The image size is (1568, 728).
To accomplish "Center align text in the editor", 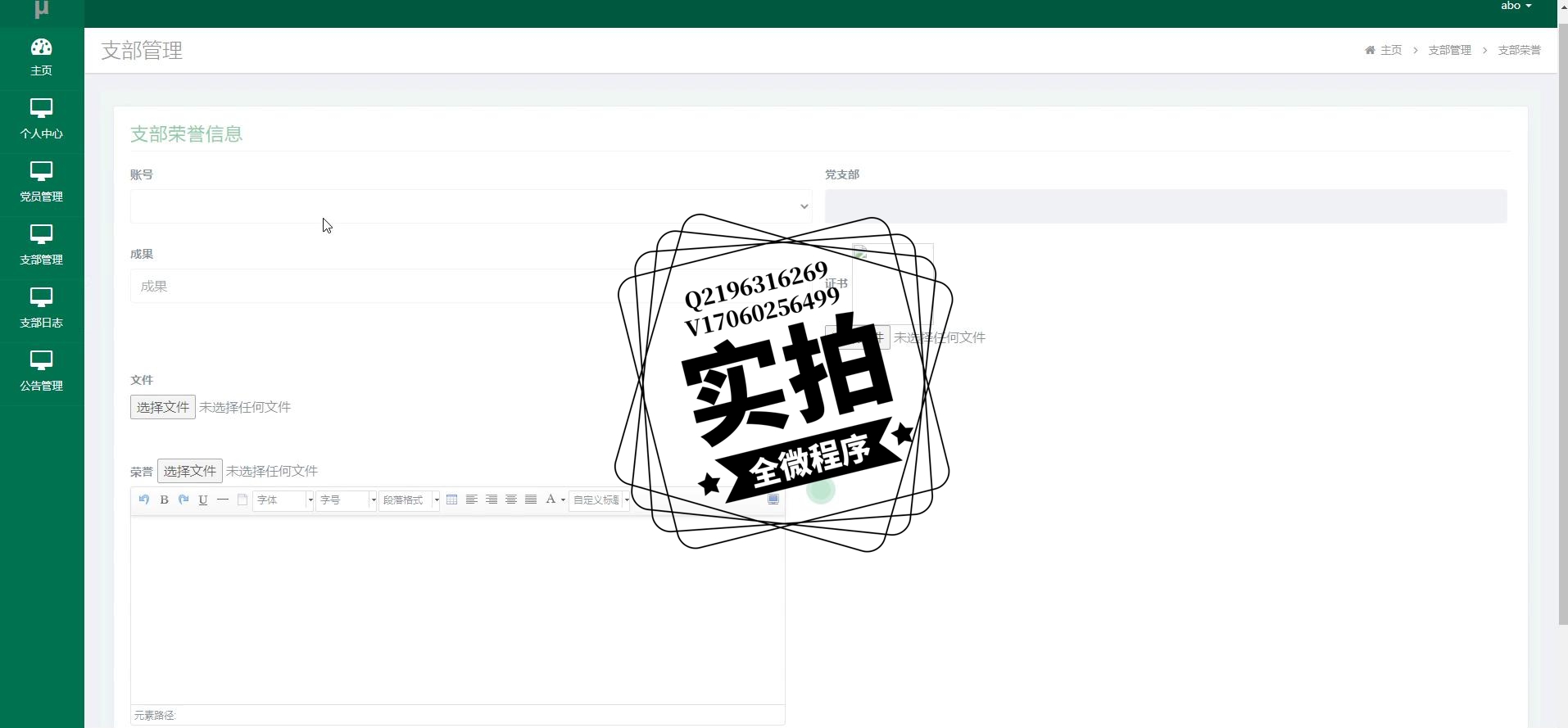I will coord(511,500).
